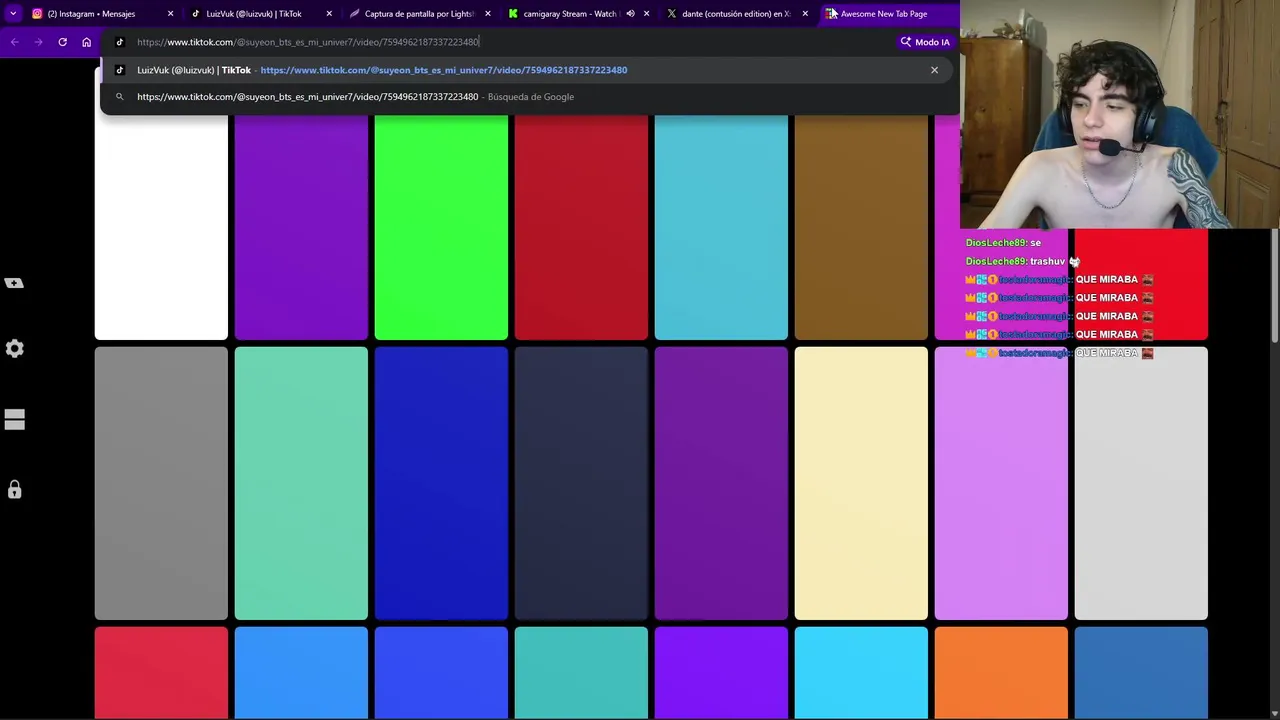Activate the Modo IA button

pos(925,42)
